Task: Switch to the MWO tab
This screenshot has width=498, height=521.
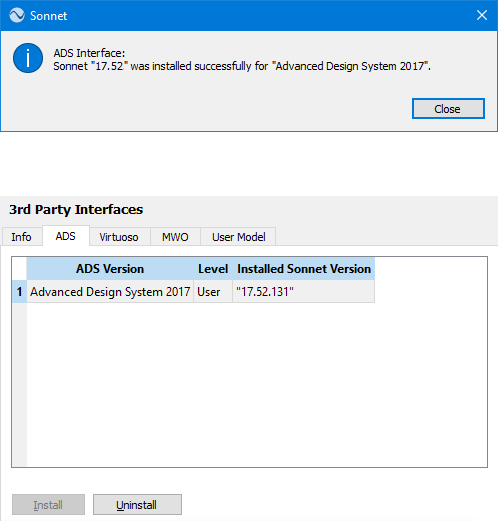Action: pos(175,237)
